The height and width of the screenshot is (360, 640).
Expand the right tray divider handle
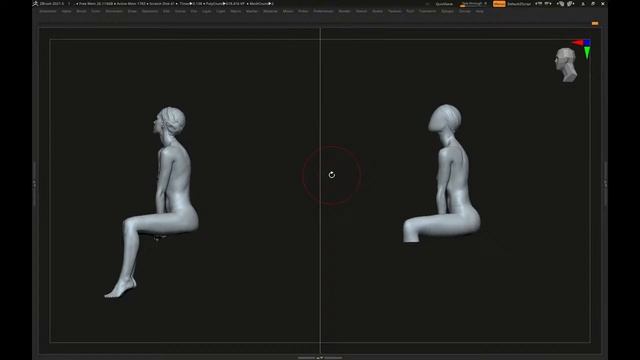(605, 184)
